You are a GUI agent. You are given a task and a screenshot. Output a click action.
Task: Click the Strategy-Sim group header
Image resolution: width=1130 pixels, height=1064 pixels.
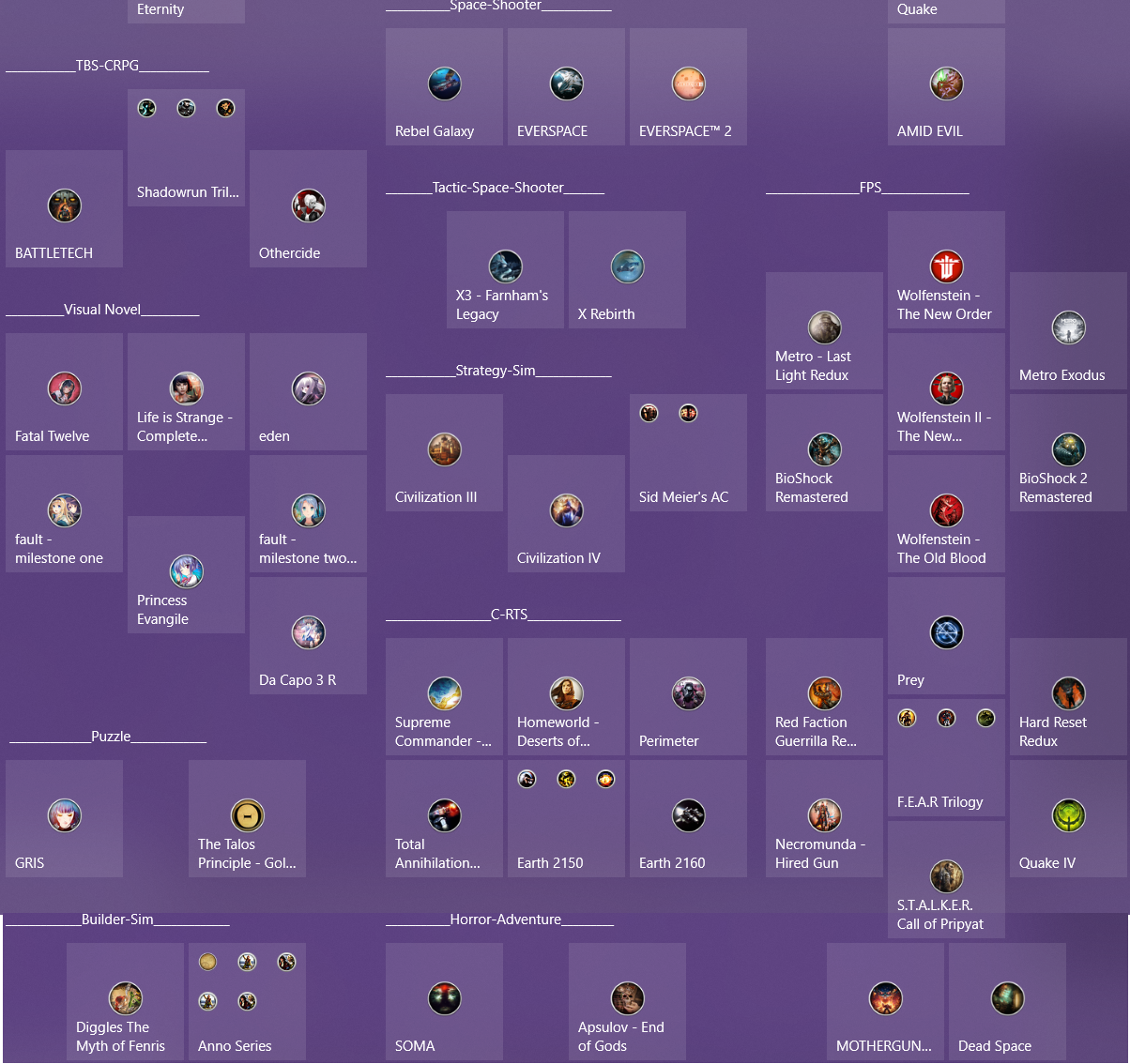[x=498, y=371]
